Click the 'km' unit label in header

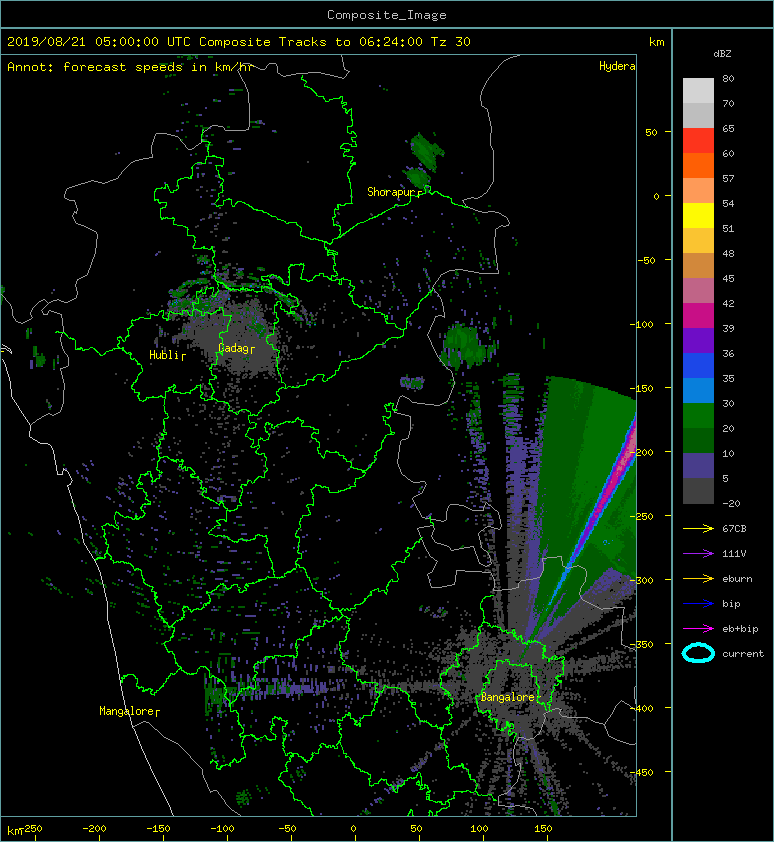656,42
